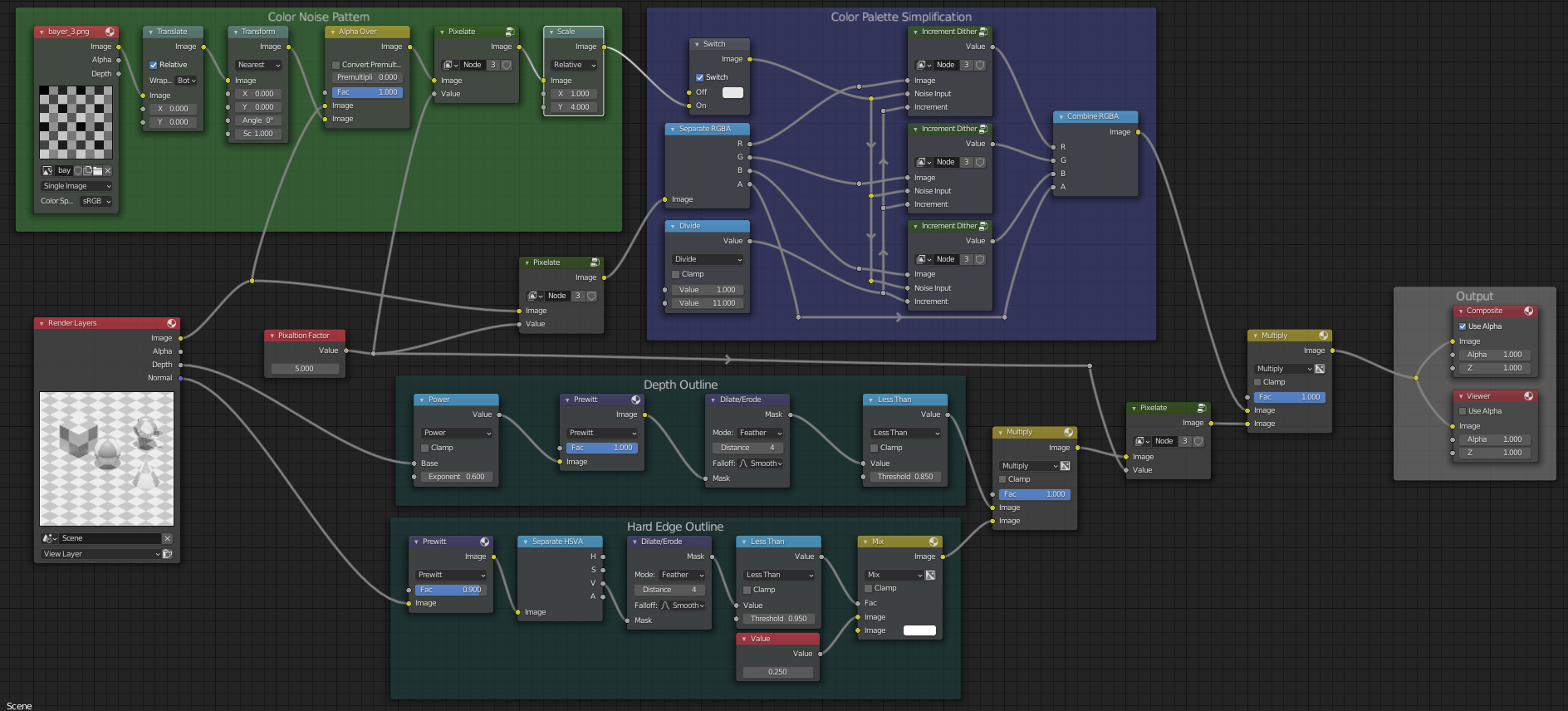This screenshot has height=711, width=1568.
Task: Click group icon on first Increment Dither header
Action: coord(983,32)
